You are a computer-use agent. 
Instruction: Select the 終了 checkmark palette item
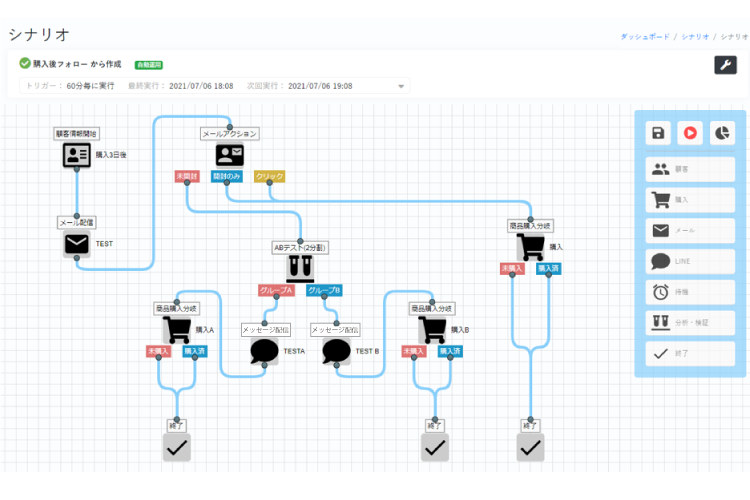click(690, 353)
